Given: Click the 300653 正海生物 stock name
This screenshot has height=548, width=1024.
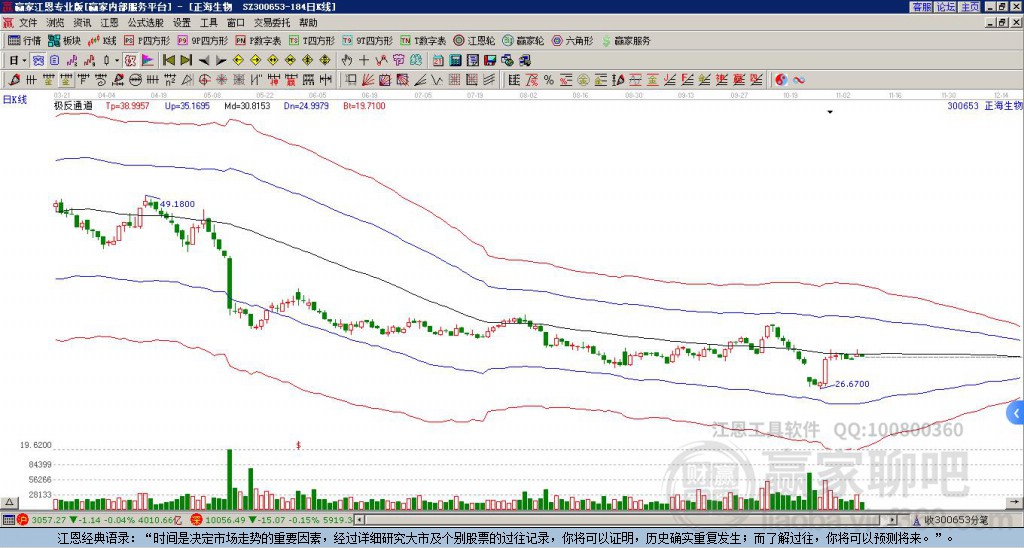Looking at the screenshot, I should pos(985,105).
